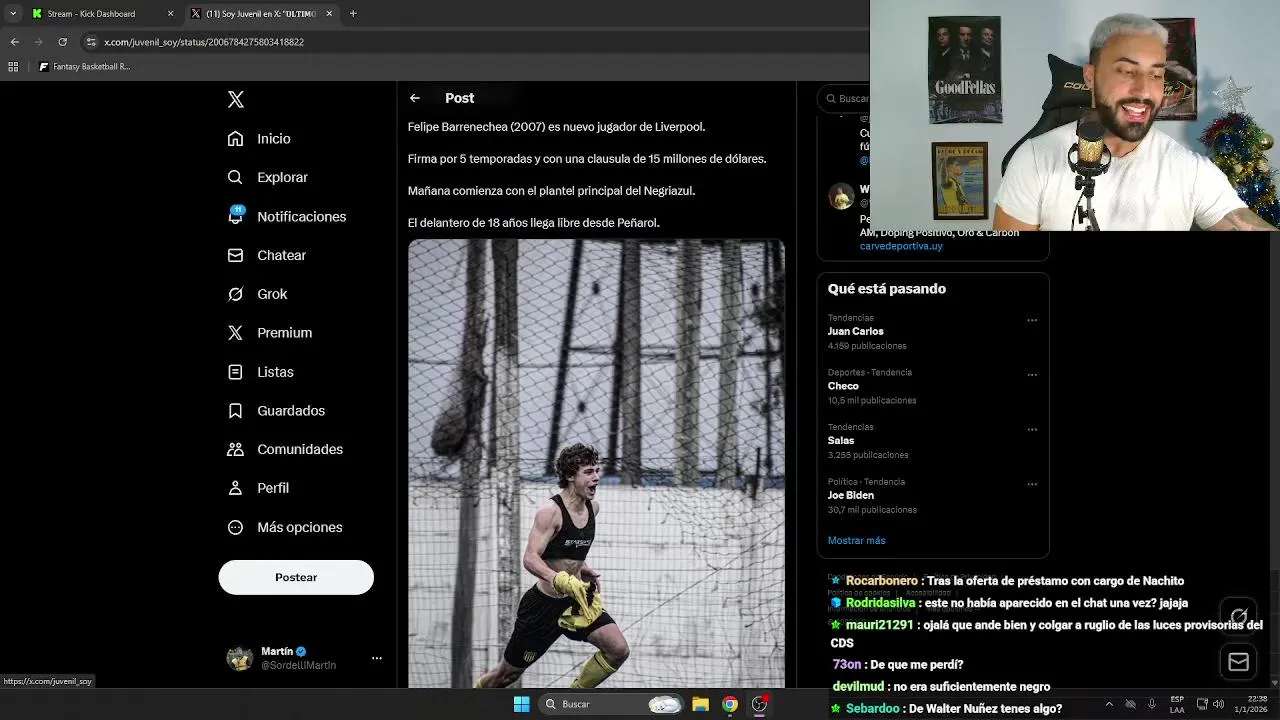
Task: Click site information icon in address bar
Action: point(91,42)
